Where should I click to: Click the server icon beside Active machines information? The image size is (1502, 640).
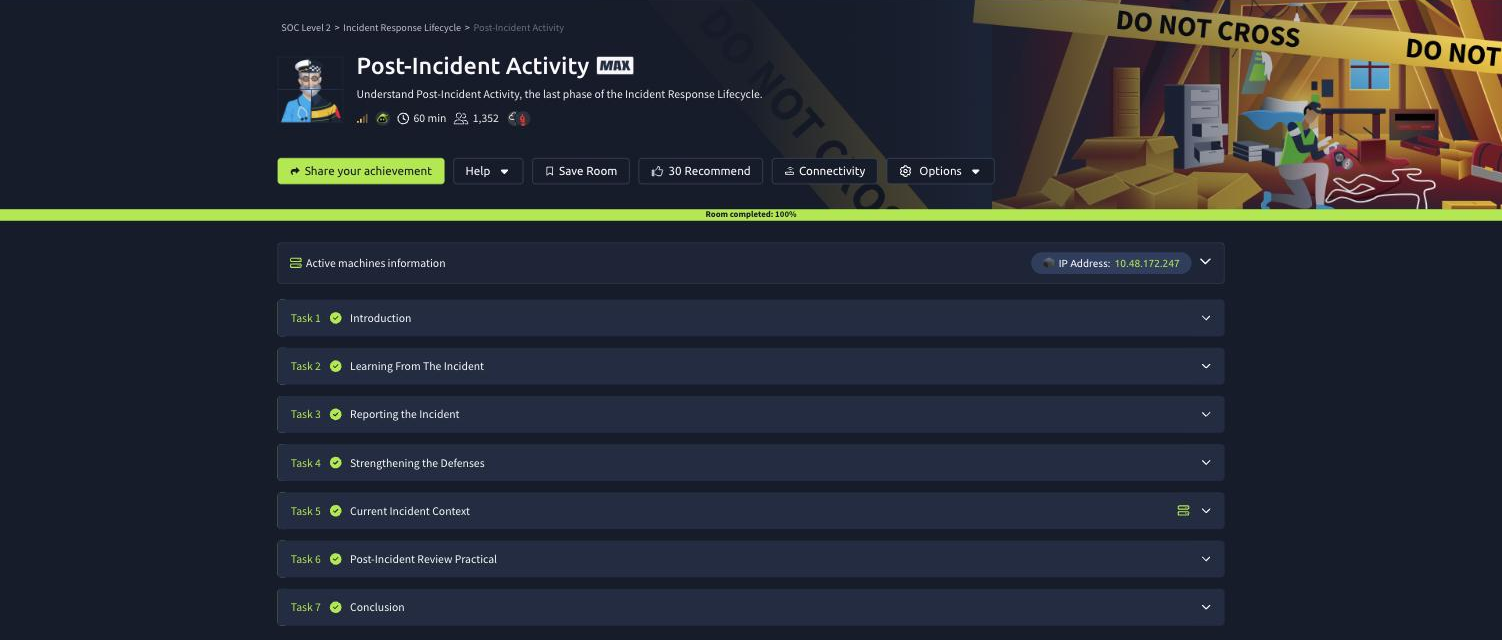[296, 263]
